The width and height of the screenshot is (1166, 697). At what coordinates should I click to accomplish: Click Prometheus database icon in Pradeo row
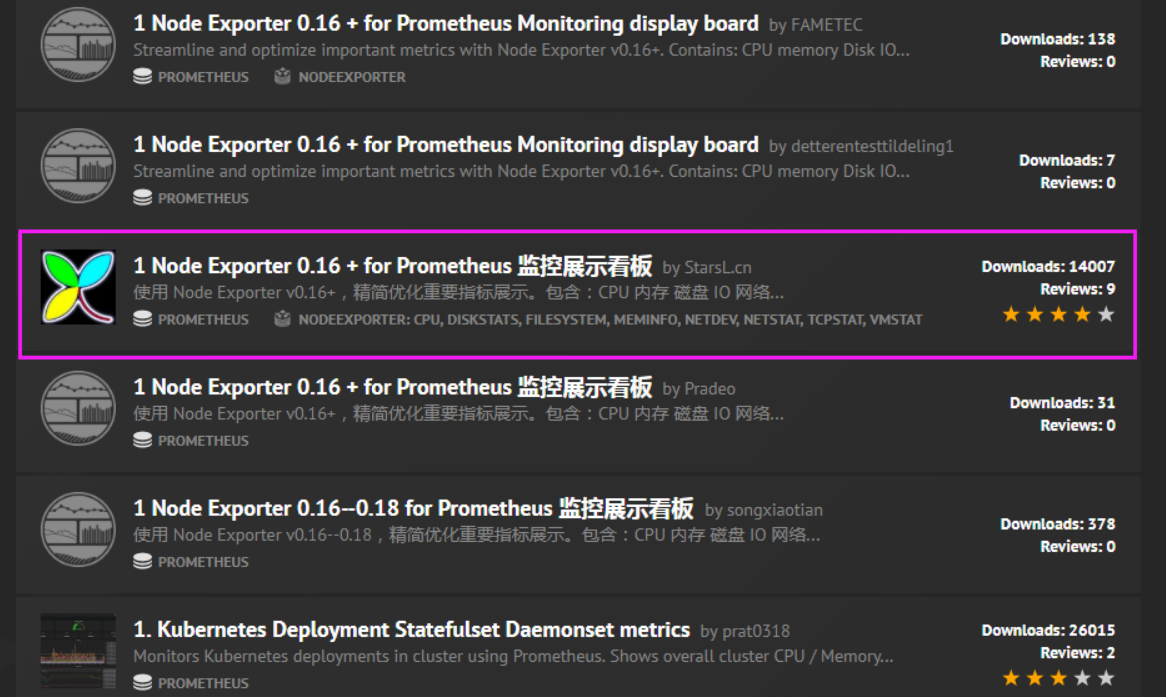pyautogui.click(x=143, y=440)
